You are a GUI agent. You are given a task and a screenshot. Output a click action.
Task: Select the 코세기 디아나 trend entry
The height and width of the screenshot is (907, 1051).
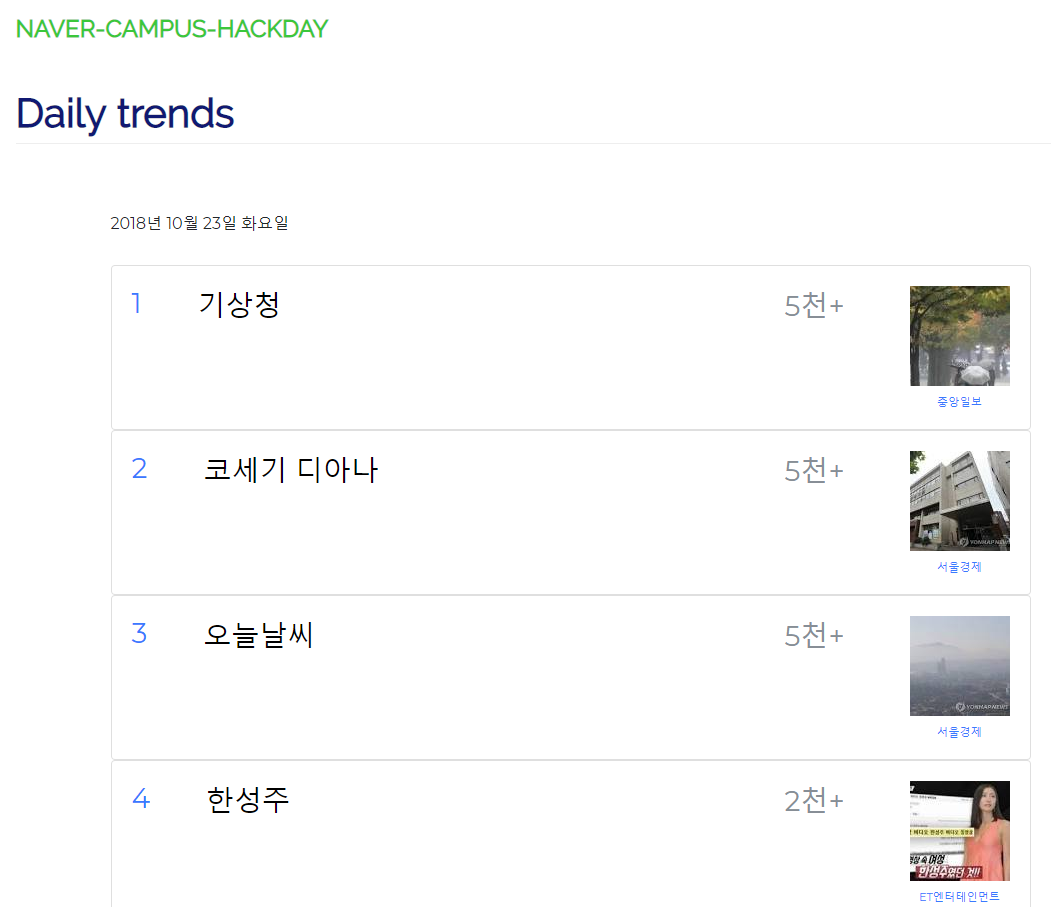290,467
